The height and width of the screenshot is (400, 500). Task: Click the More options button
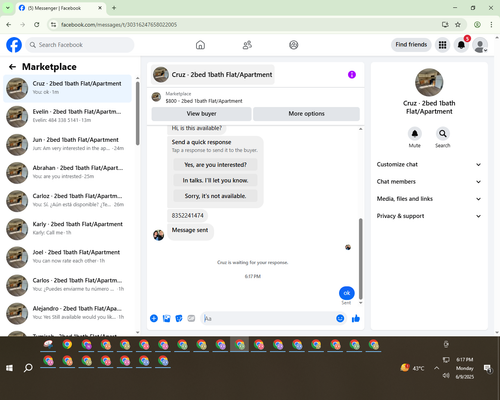click(306, 114)
